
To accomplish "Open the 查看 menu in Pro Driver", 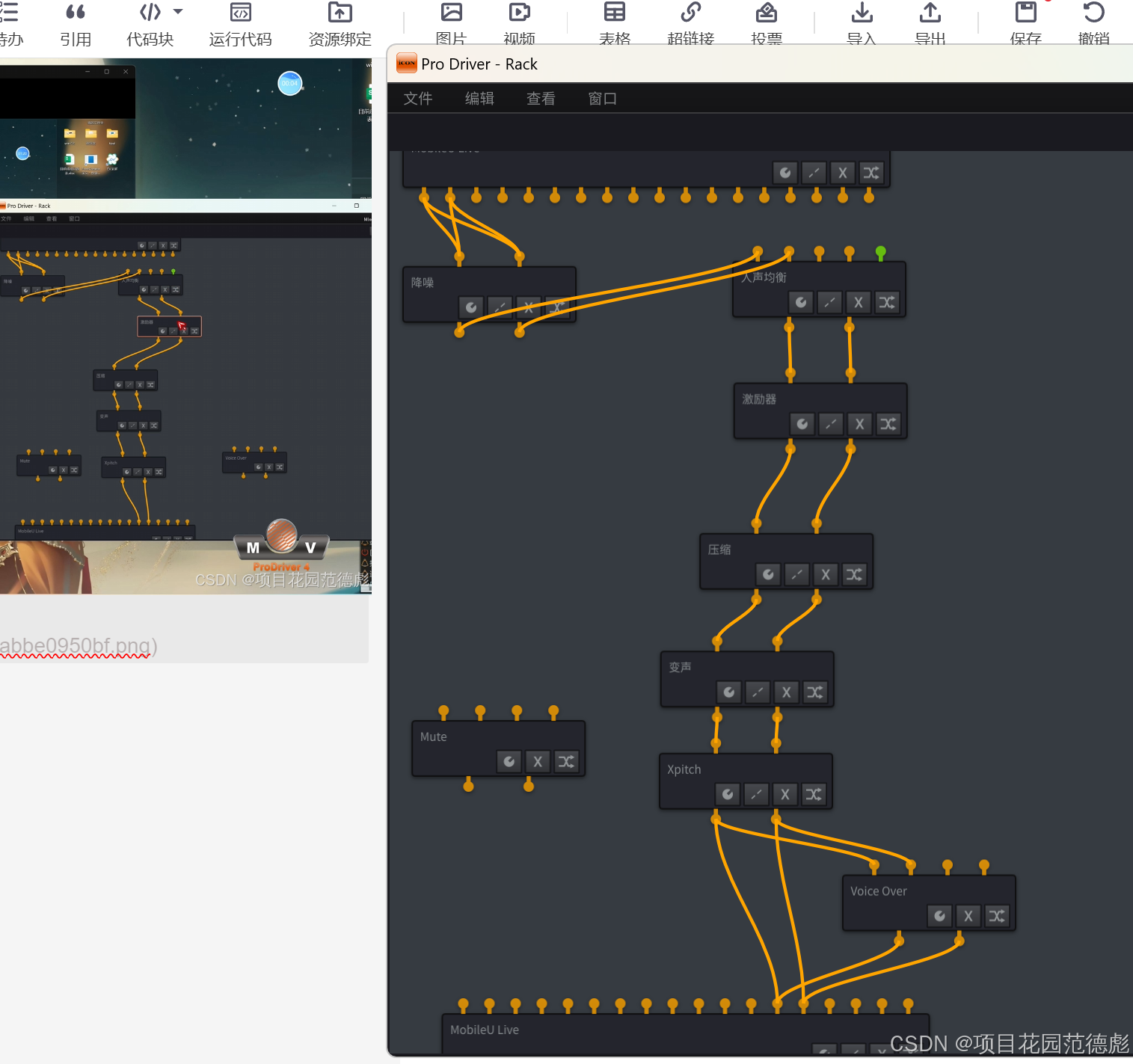I will coord(541,99).
